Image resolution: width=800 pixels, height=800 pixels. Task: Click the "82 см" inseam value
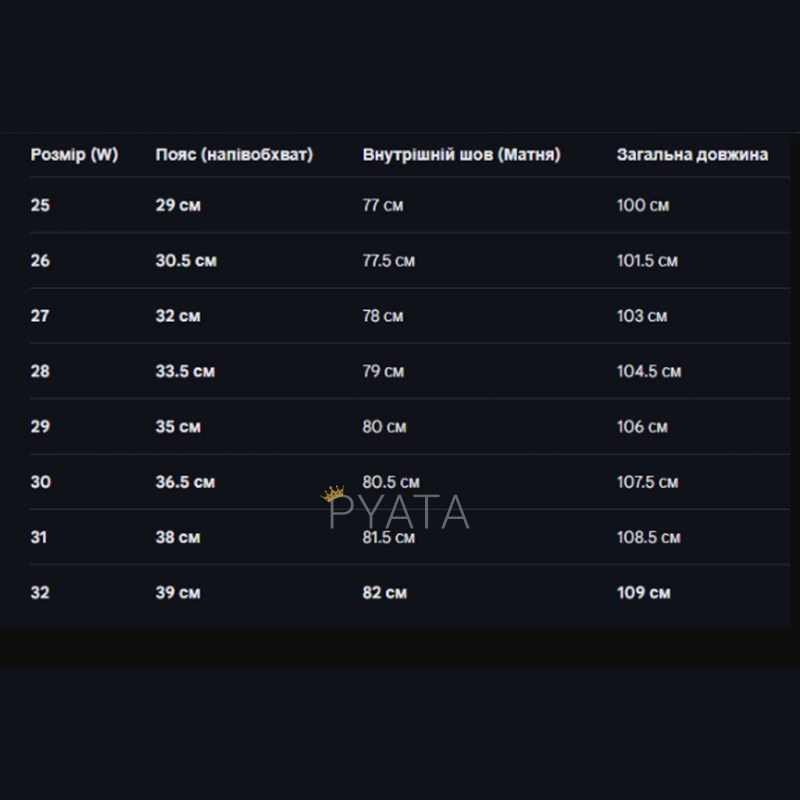[384, 593]
